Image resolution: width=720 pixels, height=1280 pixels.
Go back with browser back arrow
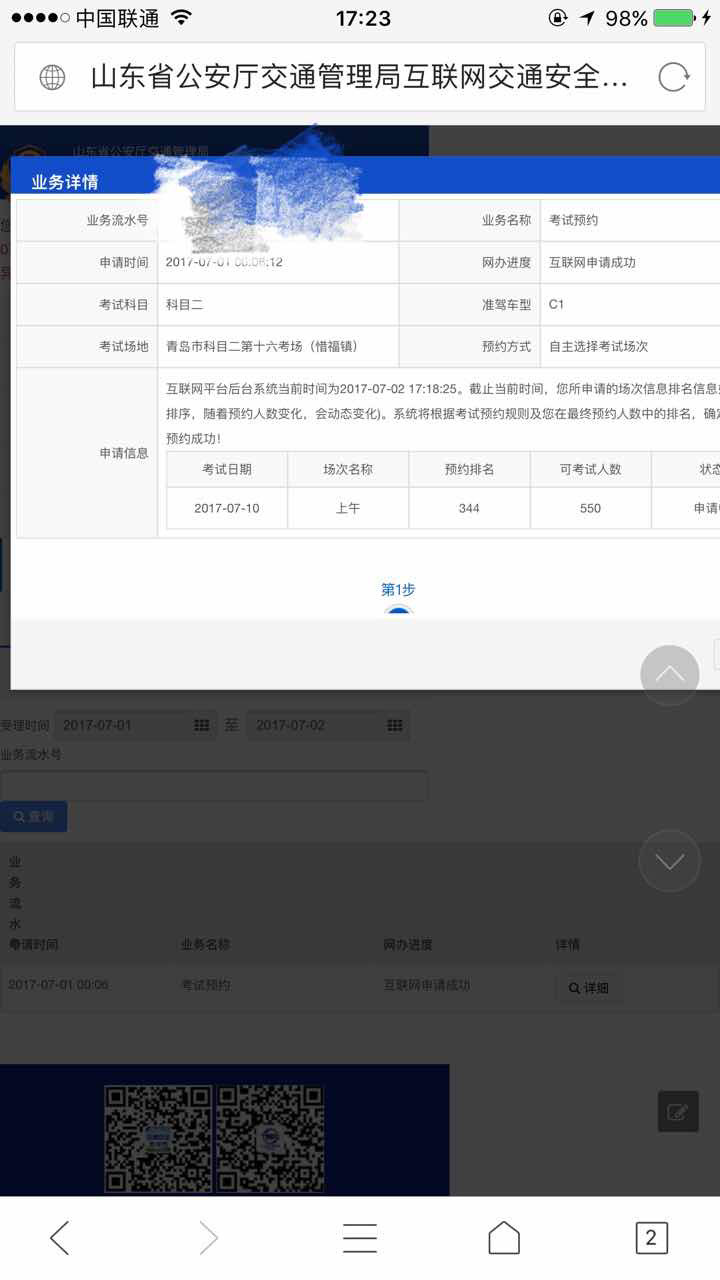click(60, 1238)
